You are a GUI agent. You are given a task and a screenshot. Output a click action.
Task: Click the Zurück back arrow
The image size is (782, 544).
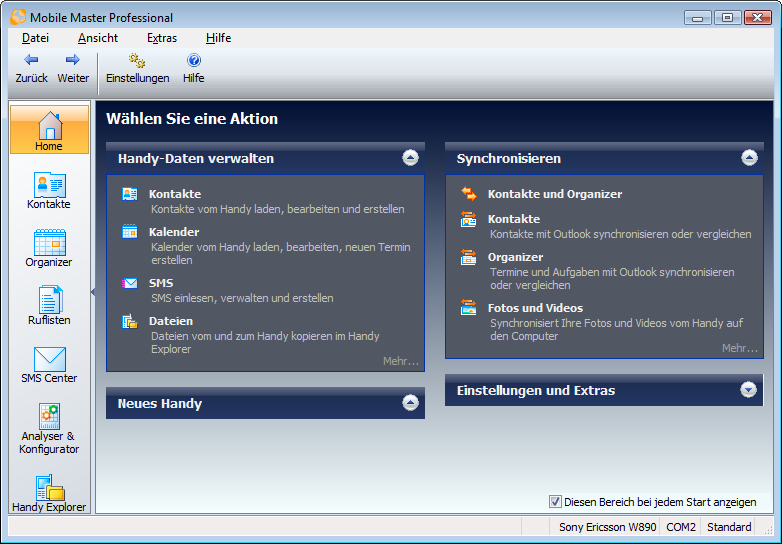click(31, 67)
